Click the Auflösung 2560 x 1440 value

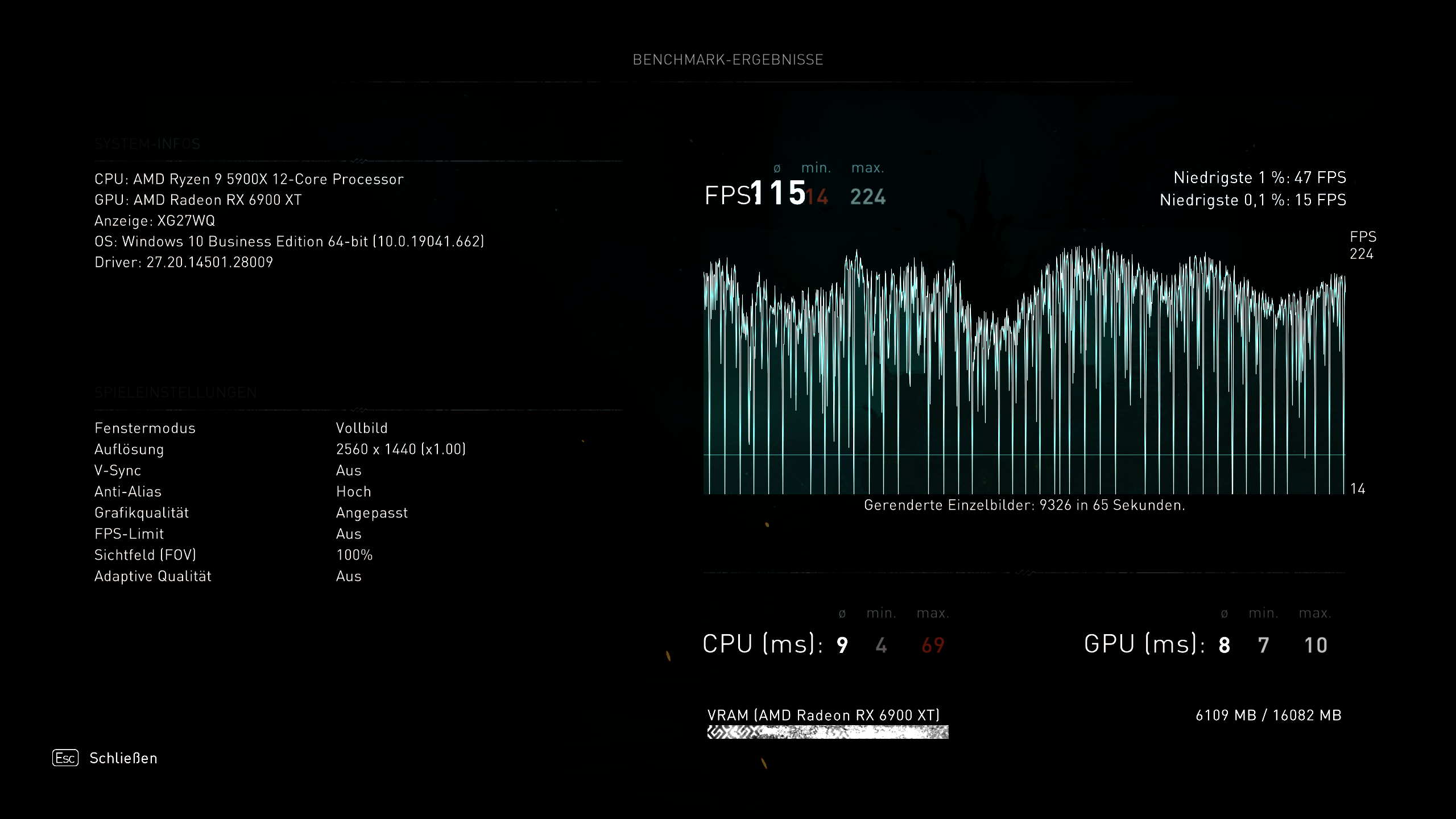[x=401, y=449]
